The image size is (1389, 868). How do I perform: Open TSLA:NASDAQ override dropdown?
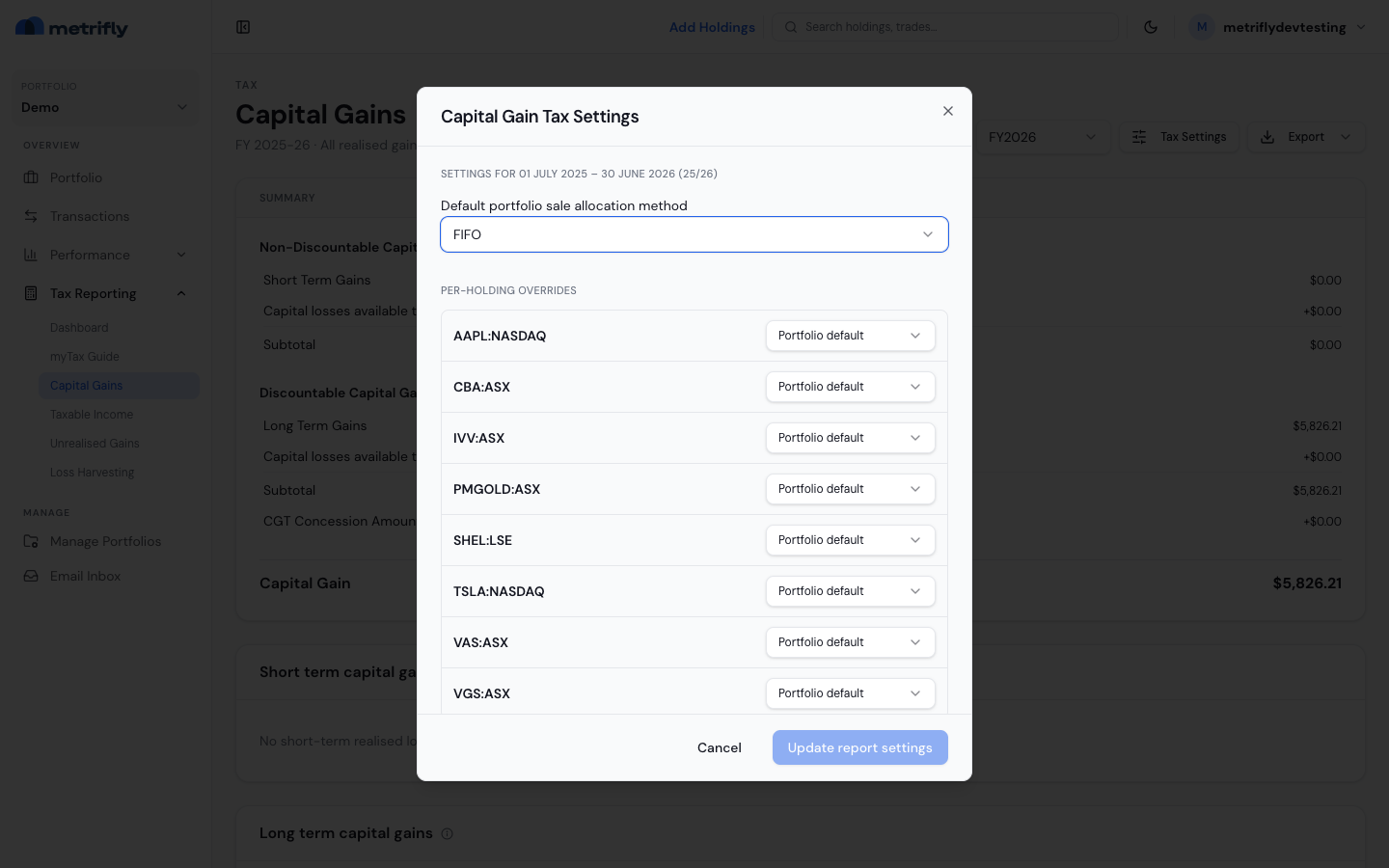[x=851, y=591]
